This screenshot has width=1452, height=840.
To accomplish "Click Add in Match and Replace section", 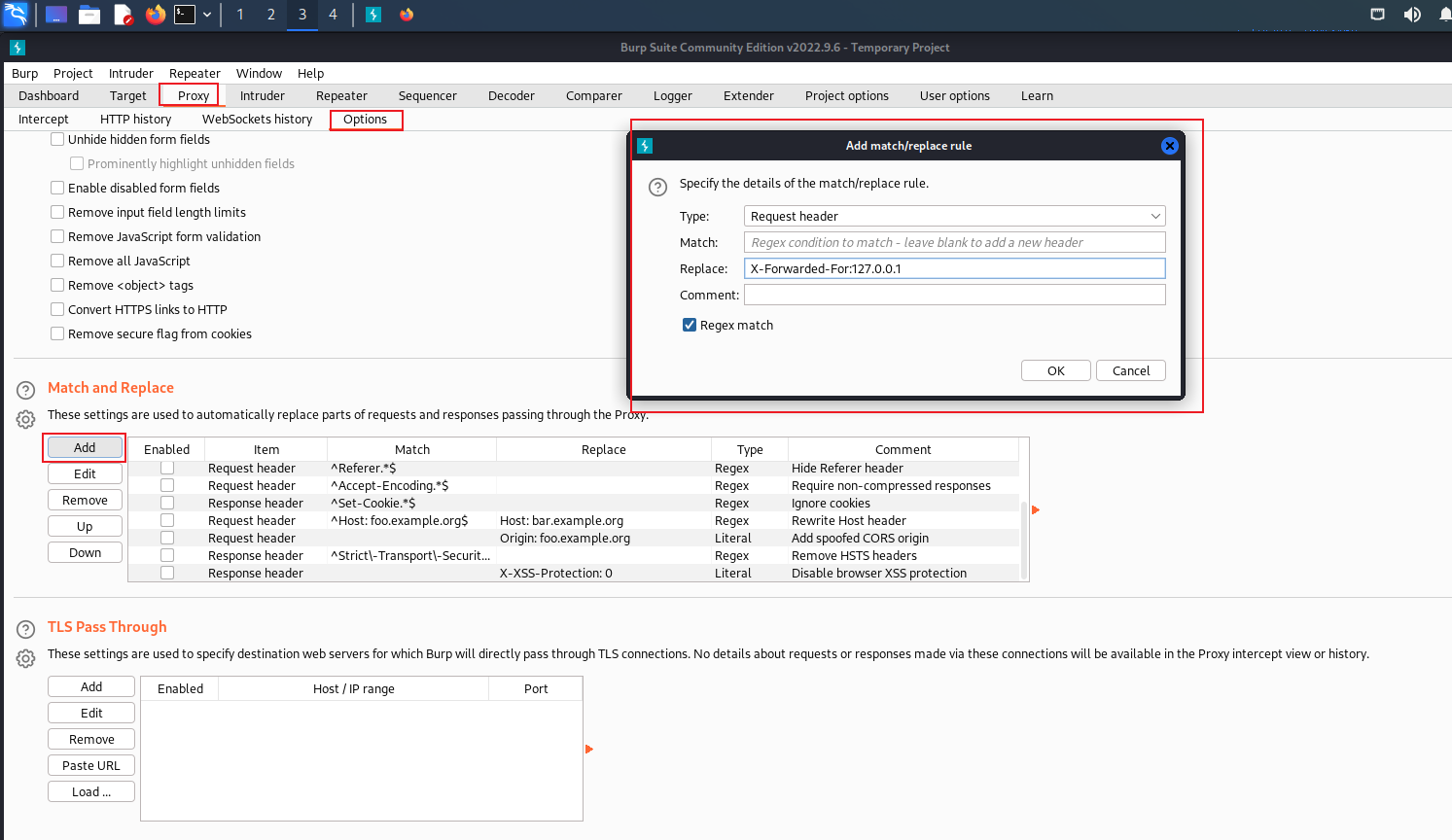I will [85, 447].
